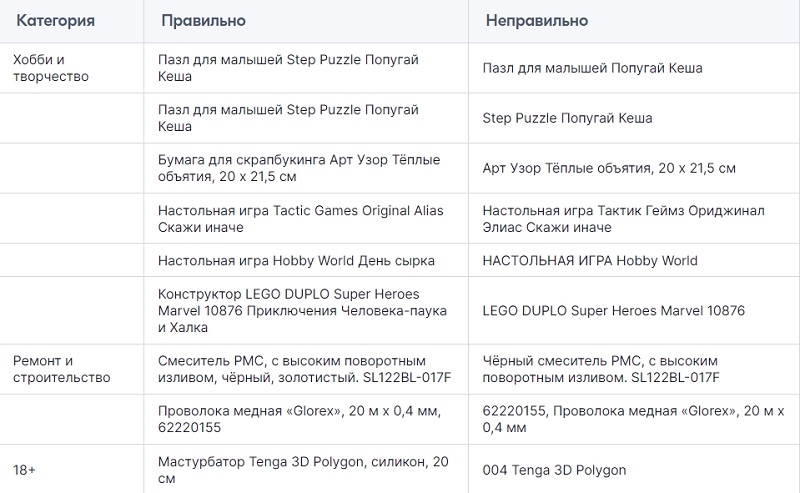
Task: Click the "Категория" column header
Action: point(56,20)
